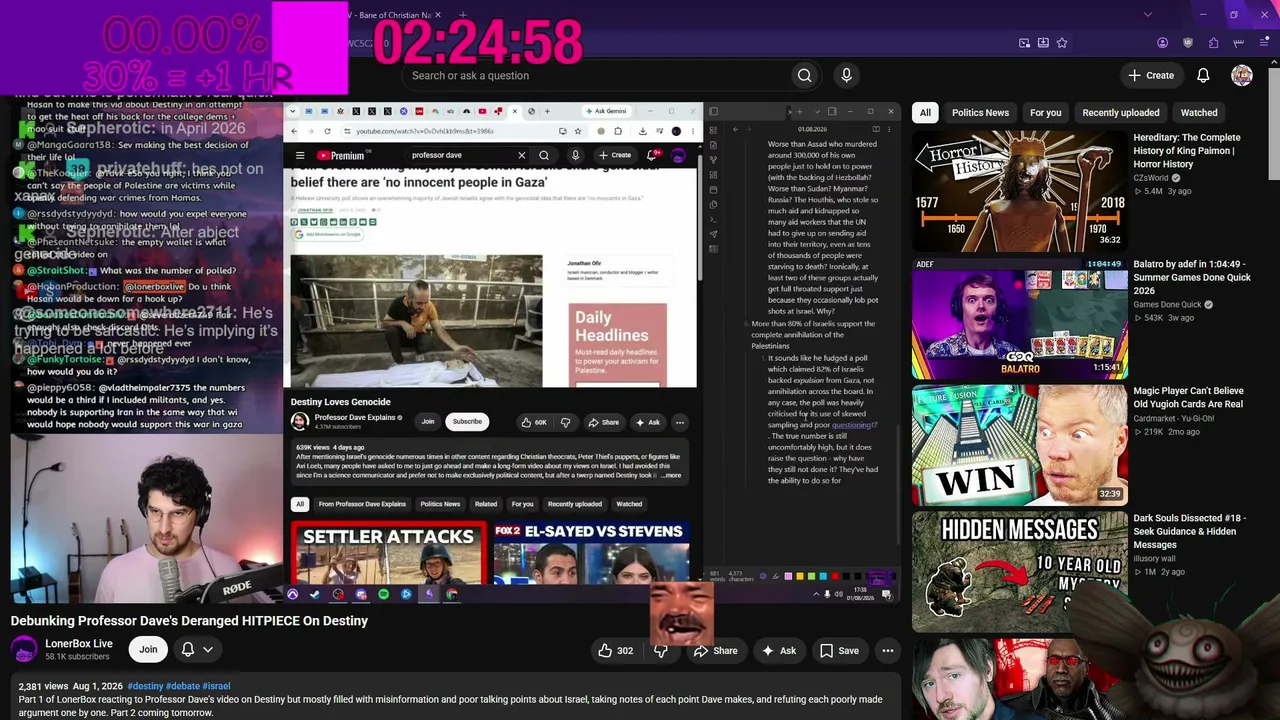Visit the Illusory wall channel link
The width and height of the screenshot is (1280, 720).
tap(1154, 559)
